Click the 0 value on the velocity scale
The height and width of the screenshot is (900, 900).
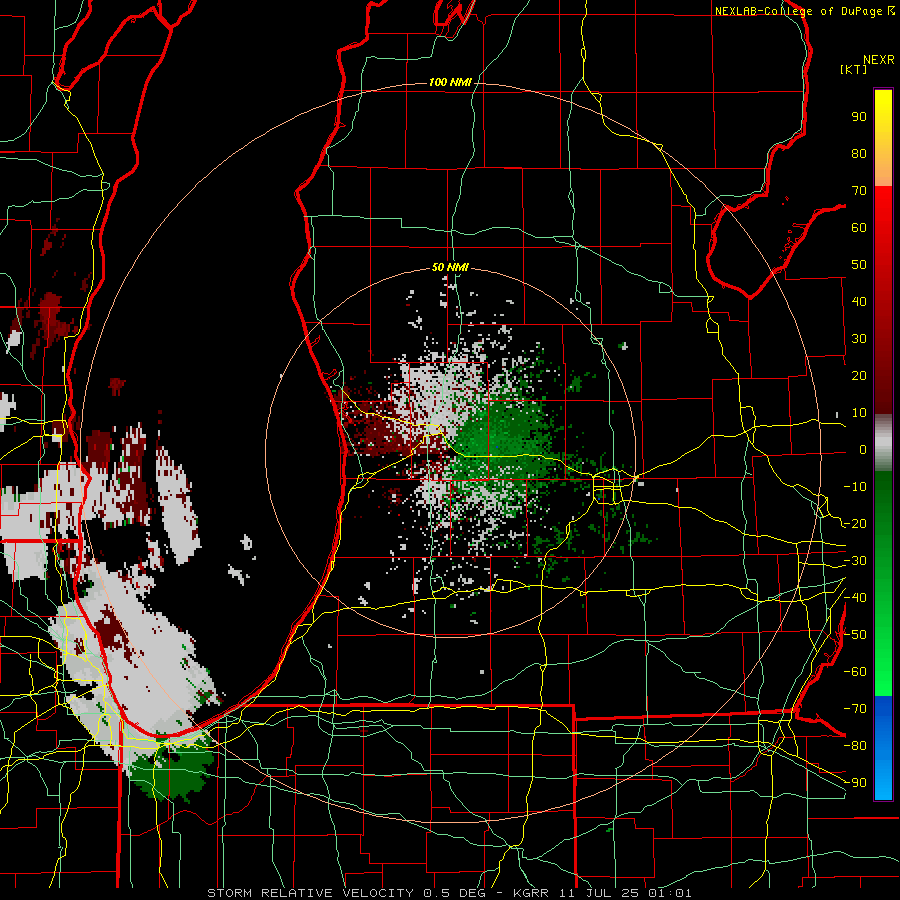(863, 449)
